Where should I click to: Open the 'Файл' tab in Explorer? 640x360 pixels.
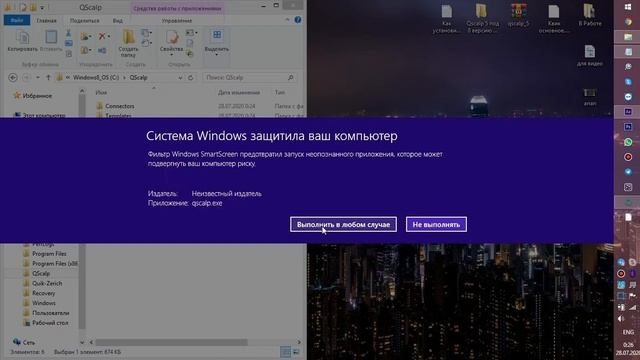tap(17, 20)
